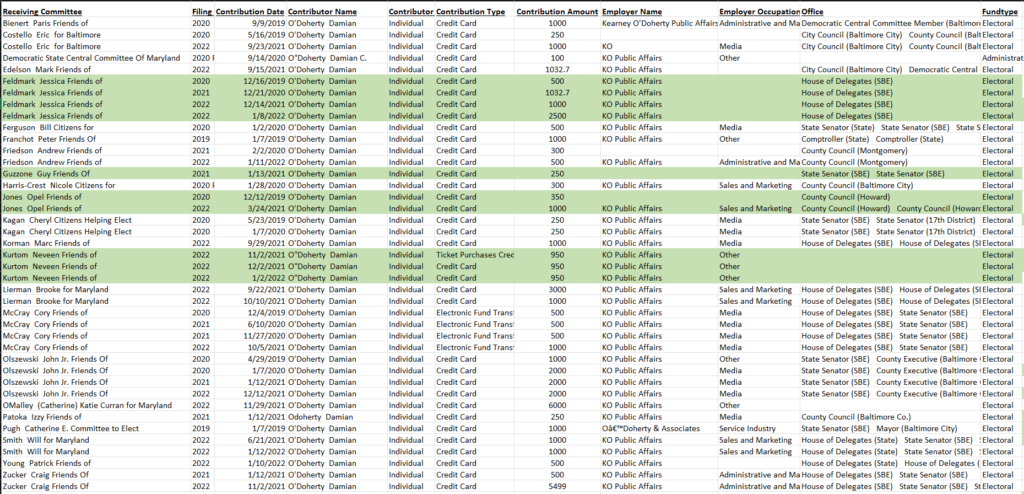Select the Contribution Date column header
The image size is (1024, 494).
coord(250,12)
